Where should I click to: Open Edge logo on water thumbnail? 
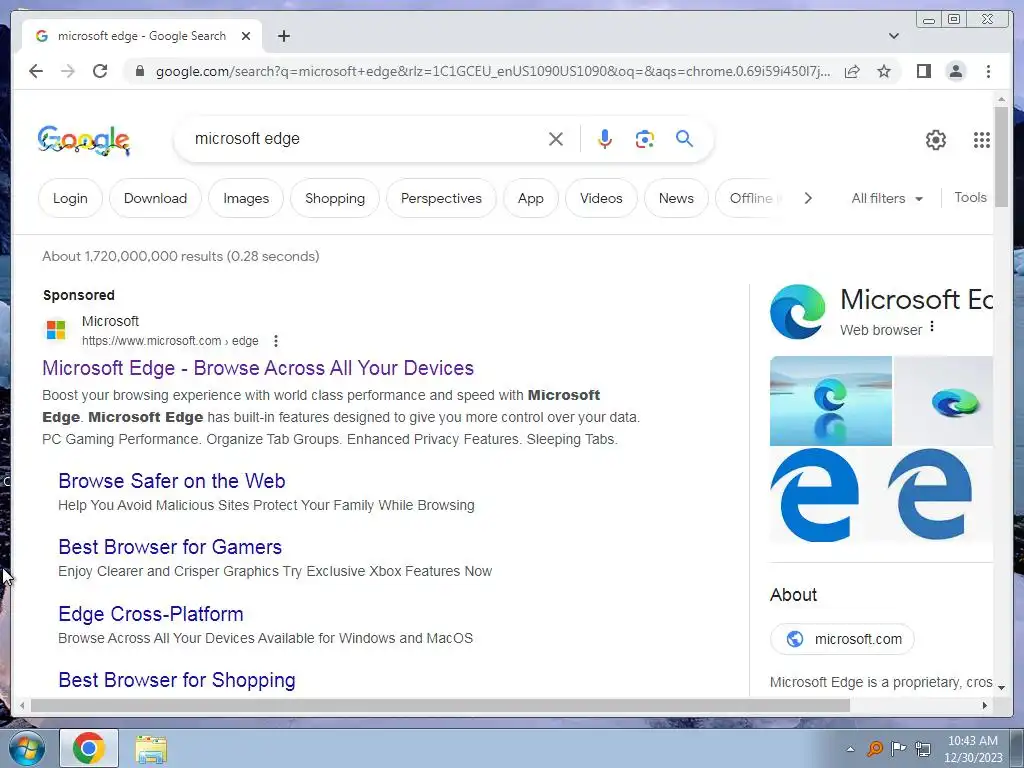click(x=831, y=400)
